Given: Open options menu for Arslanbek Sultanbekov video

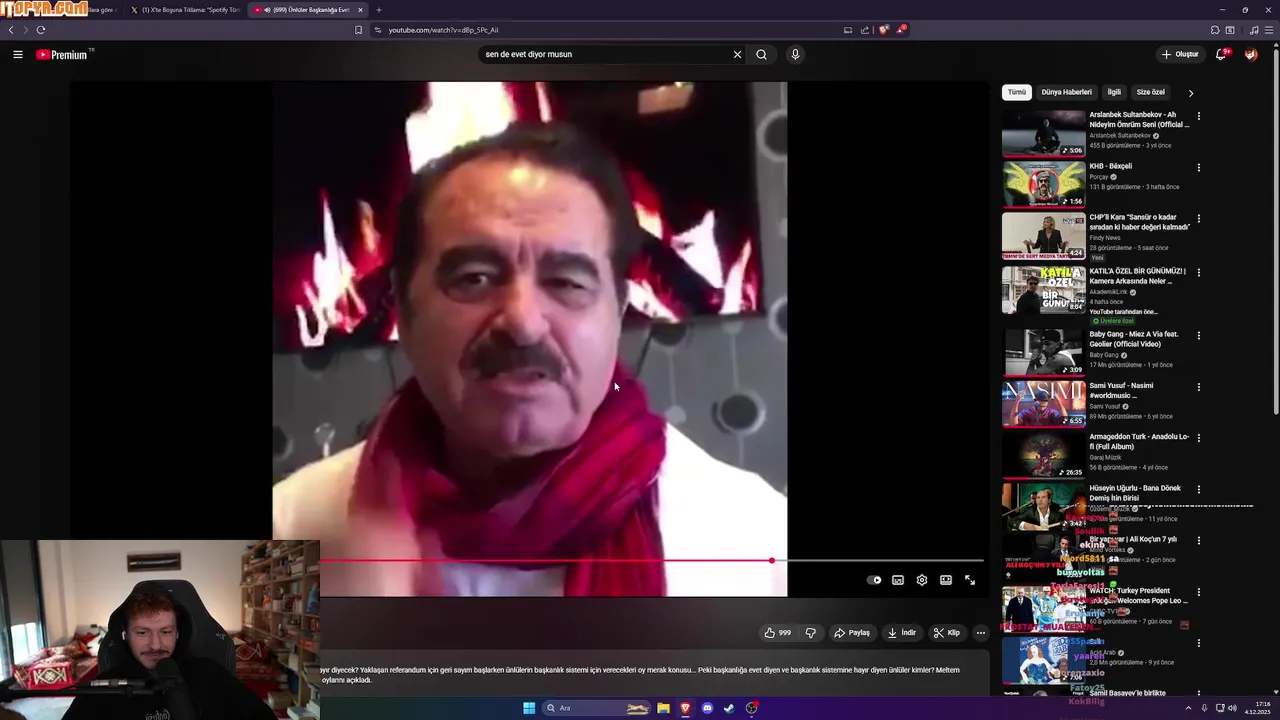Looking at the screenshot, I should pos(1199,116).
